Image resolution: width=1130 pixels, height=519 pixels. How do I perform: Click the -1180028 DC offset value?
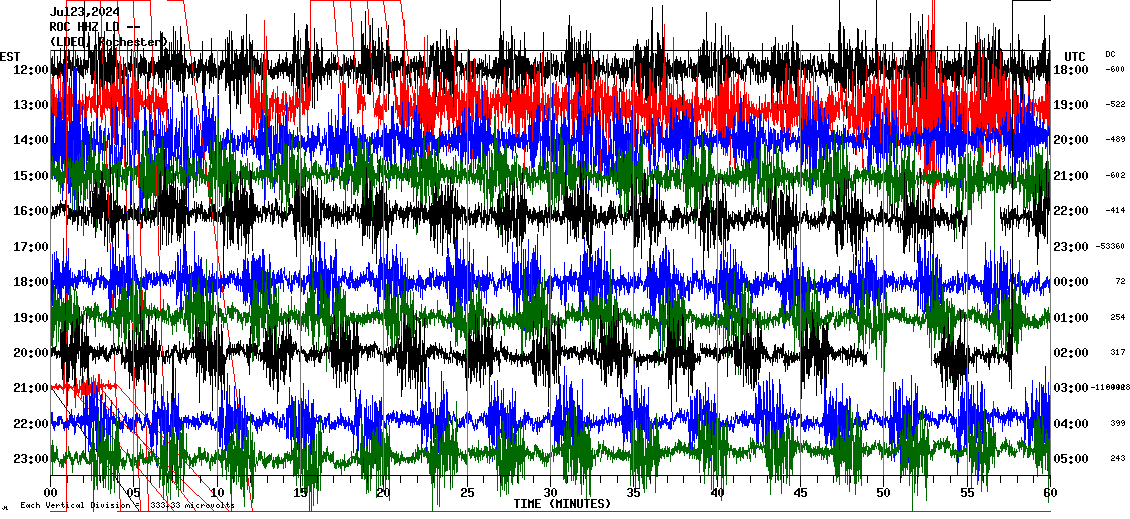(x=1110, y=388)
